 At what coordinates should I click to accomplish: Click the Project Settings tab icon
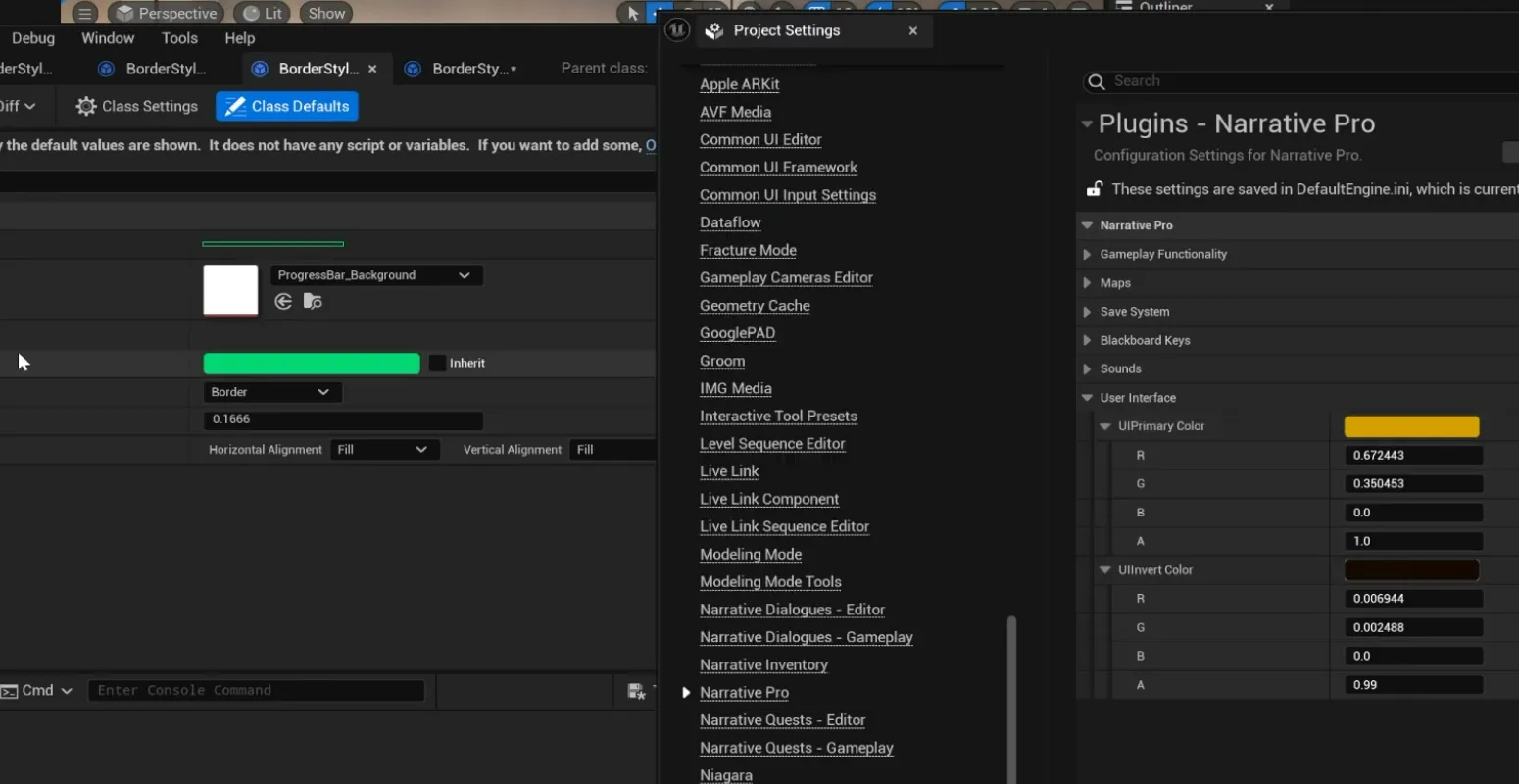[714, 31]
